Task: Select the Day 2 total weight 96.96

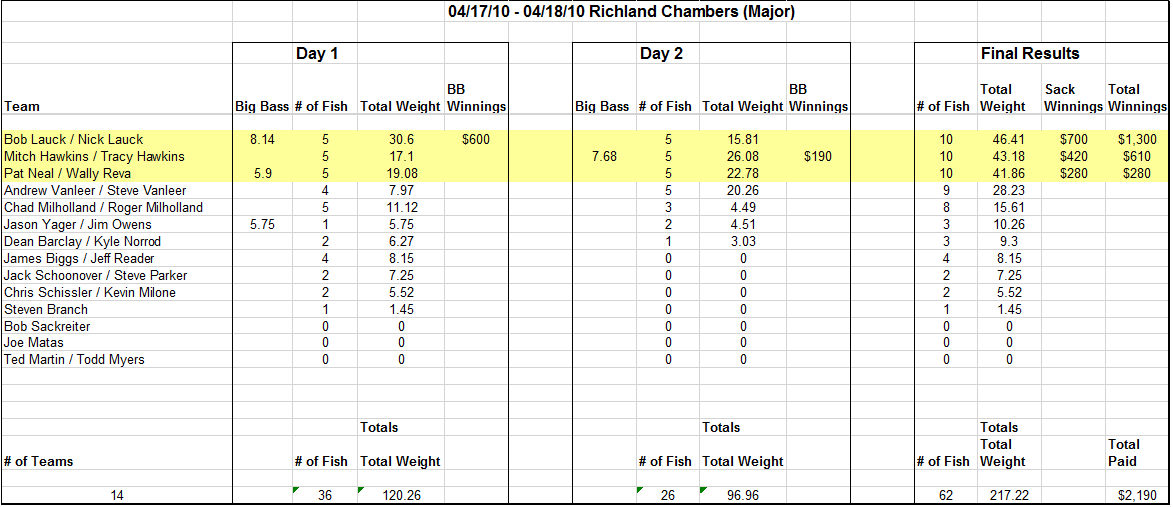Action: (743, 495)
